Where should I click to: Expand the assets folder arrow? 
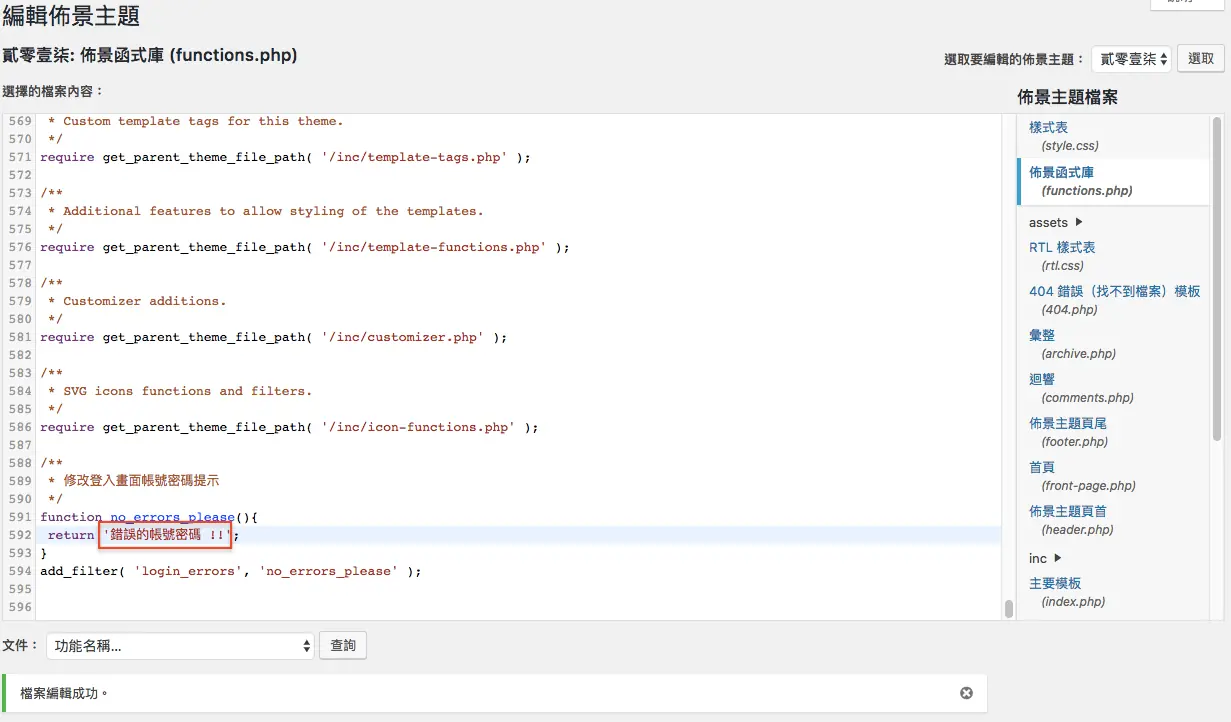click(1079, 222)
